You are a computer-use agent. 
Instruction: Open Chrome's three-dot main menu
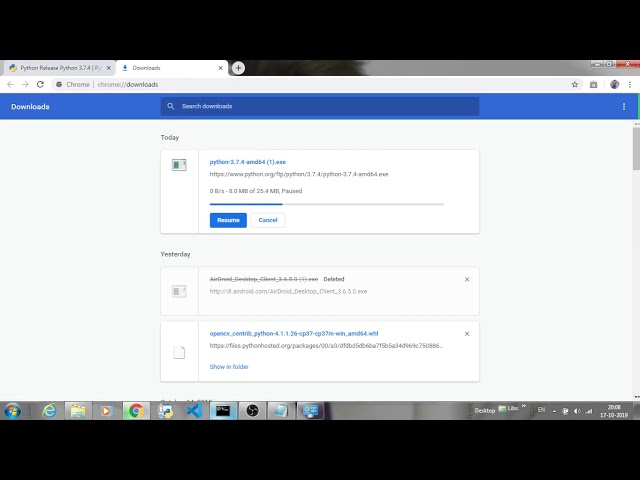[630, 84]
